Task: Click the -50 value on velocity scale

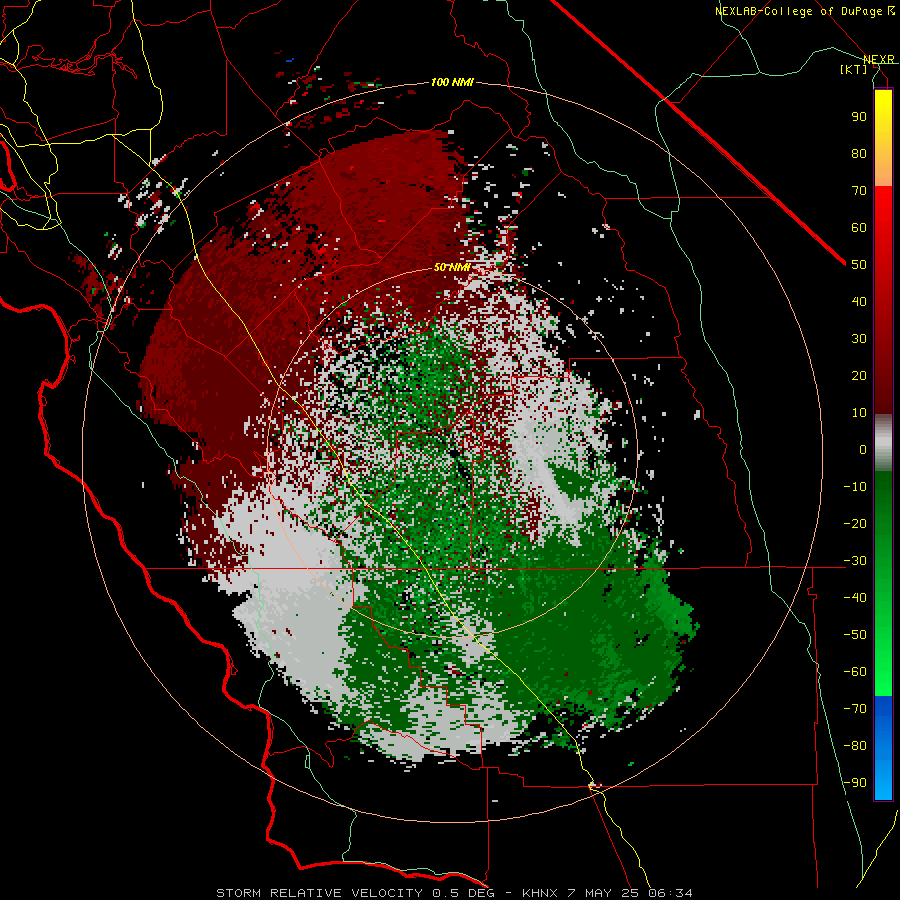Action: tap(855, 635)
